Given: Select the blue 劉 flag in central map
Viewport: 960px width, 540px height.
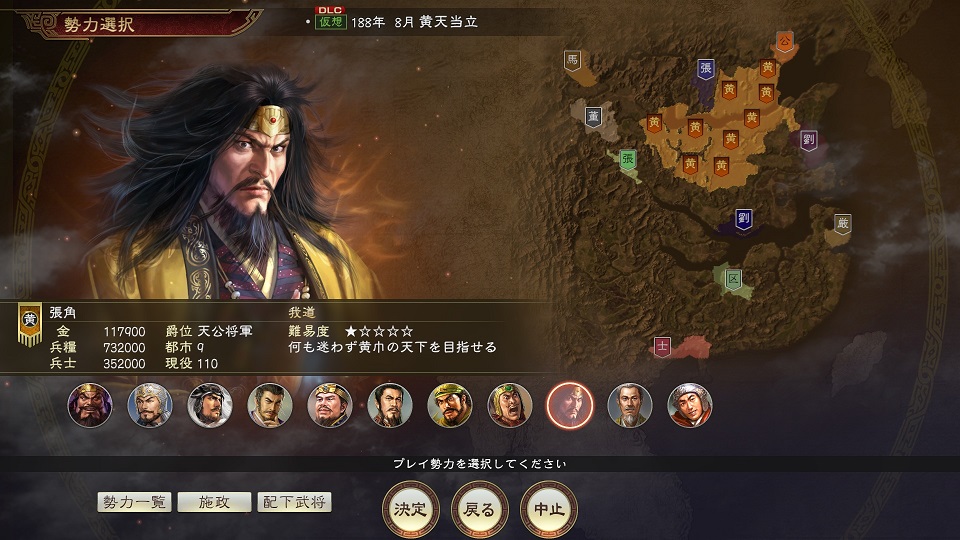Looking at the screenshot, I should click(743, 218).
